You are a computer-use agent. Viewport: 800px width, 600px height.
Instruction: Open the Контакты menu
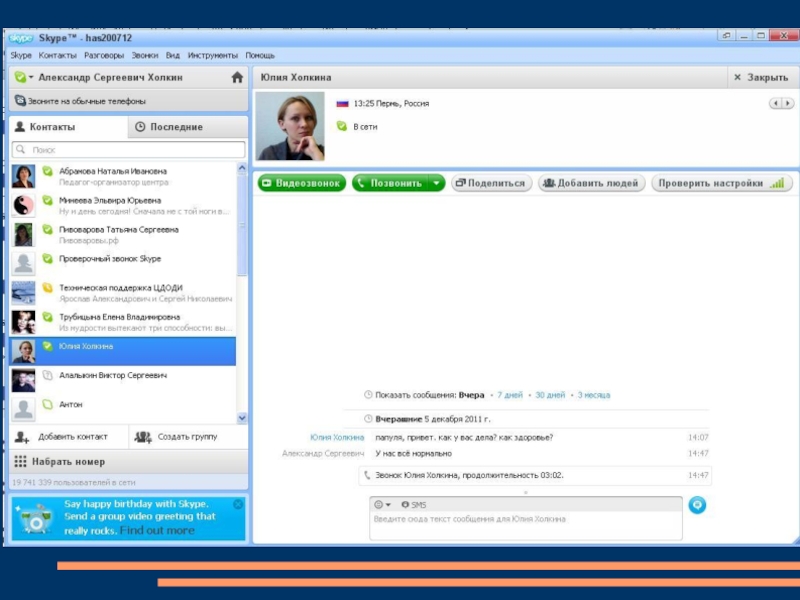[x=58, y=55]
